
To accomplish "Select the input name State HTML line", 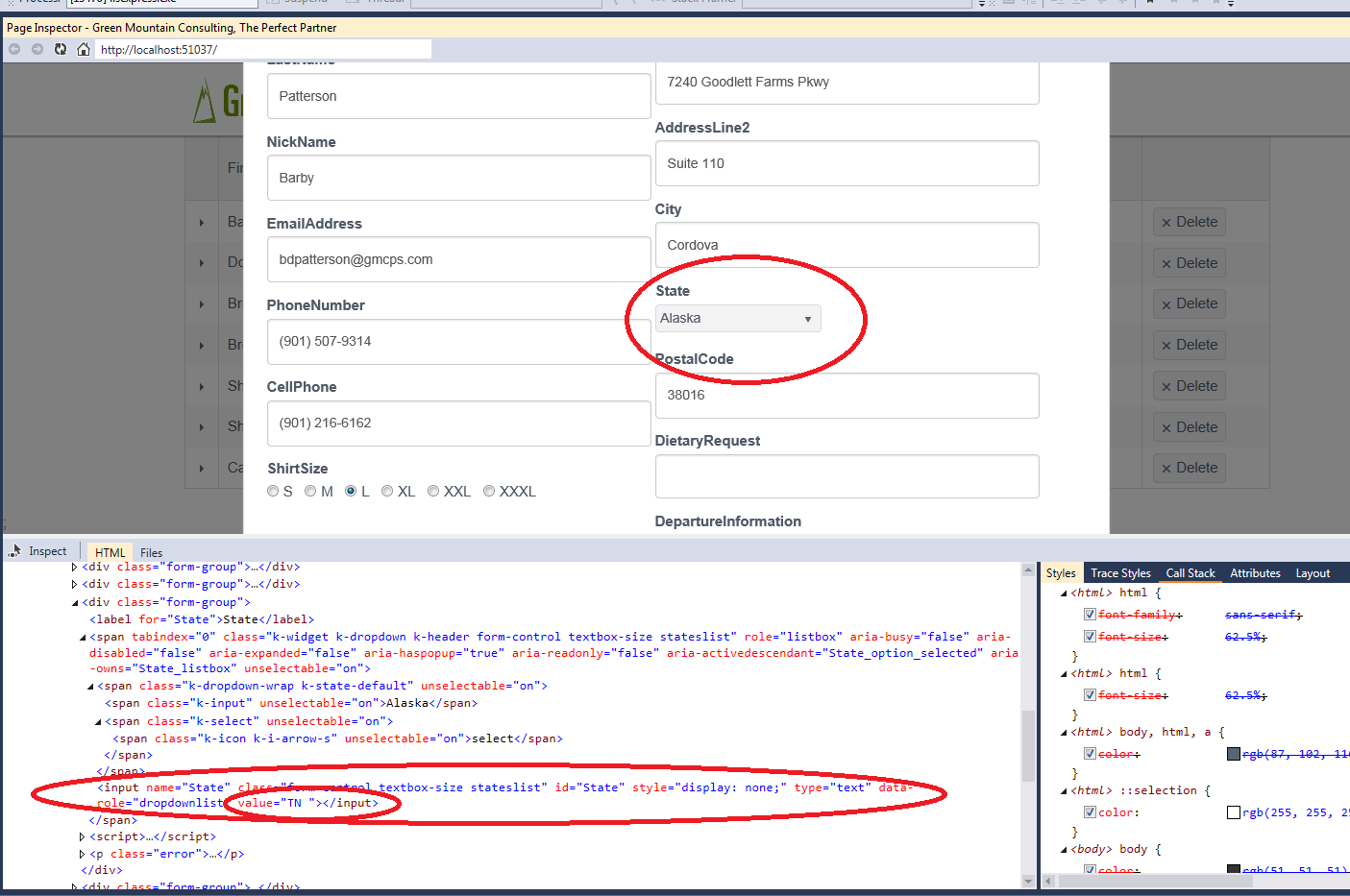I will 504,795.
